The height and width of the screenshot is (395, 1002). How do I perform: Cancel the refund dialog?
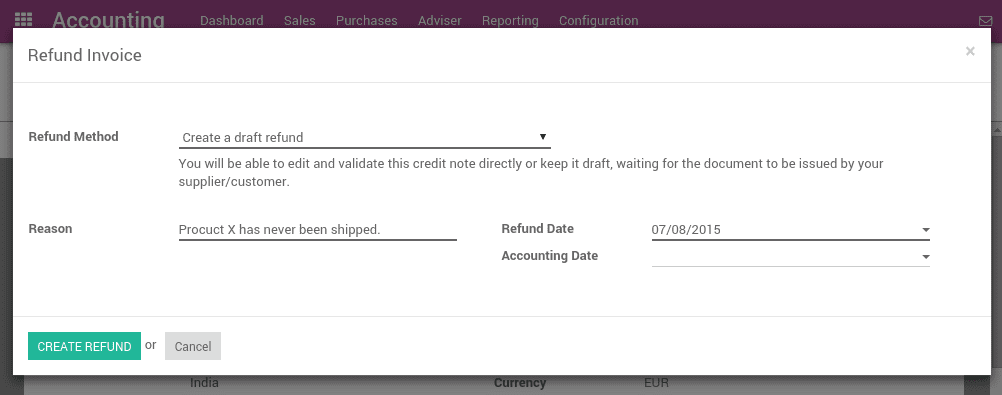(193, 346)
